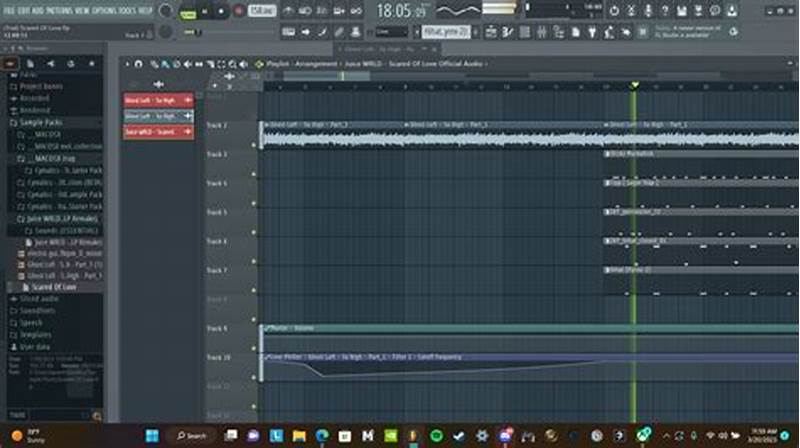This screenshot has height=448, width=800.
Task: Add new pattern plus button
Action: coord(475,32)
